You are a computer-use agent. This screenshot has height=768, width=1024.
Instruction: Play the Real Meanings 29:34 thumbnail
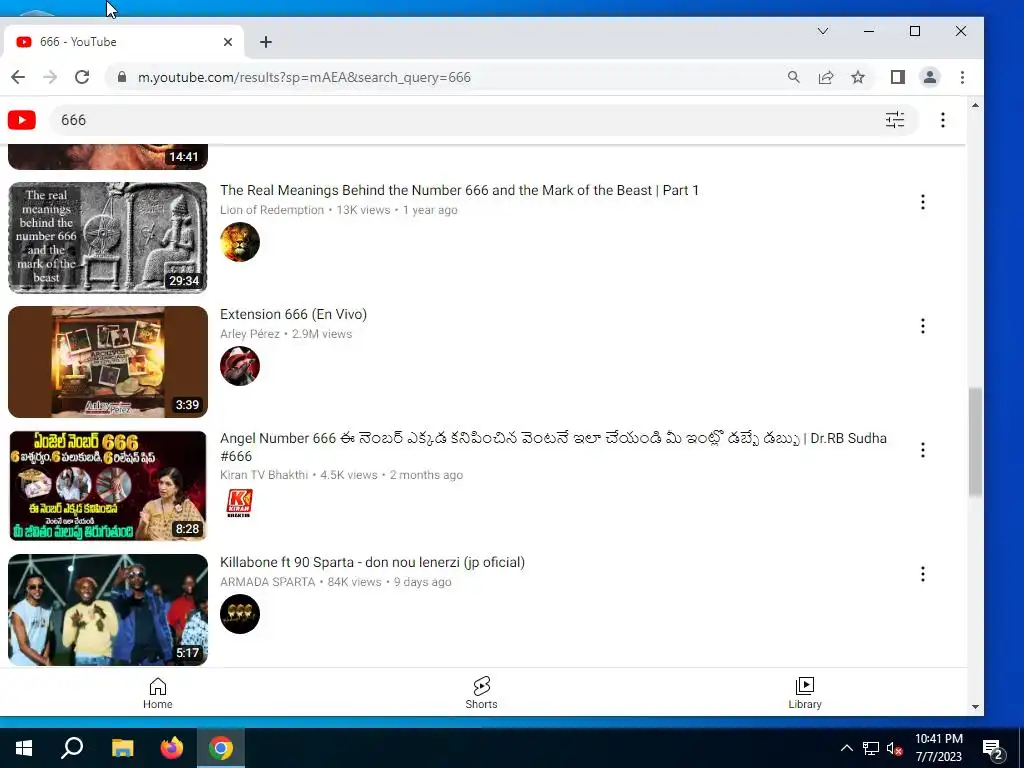click(x=108, y=238)
